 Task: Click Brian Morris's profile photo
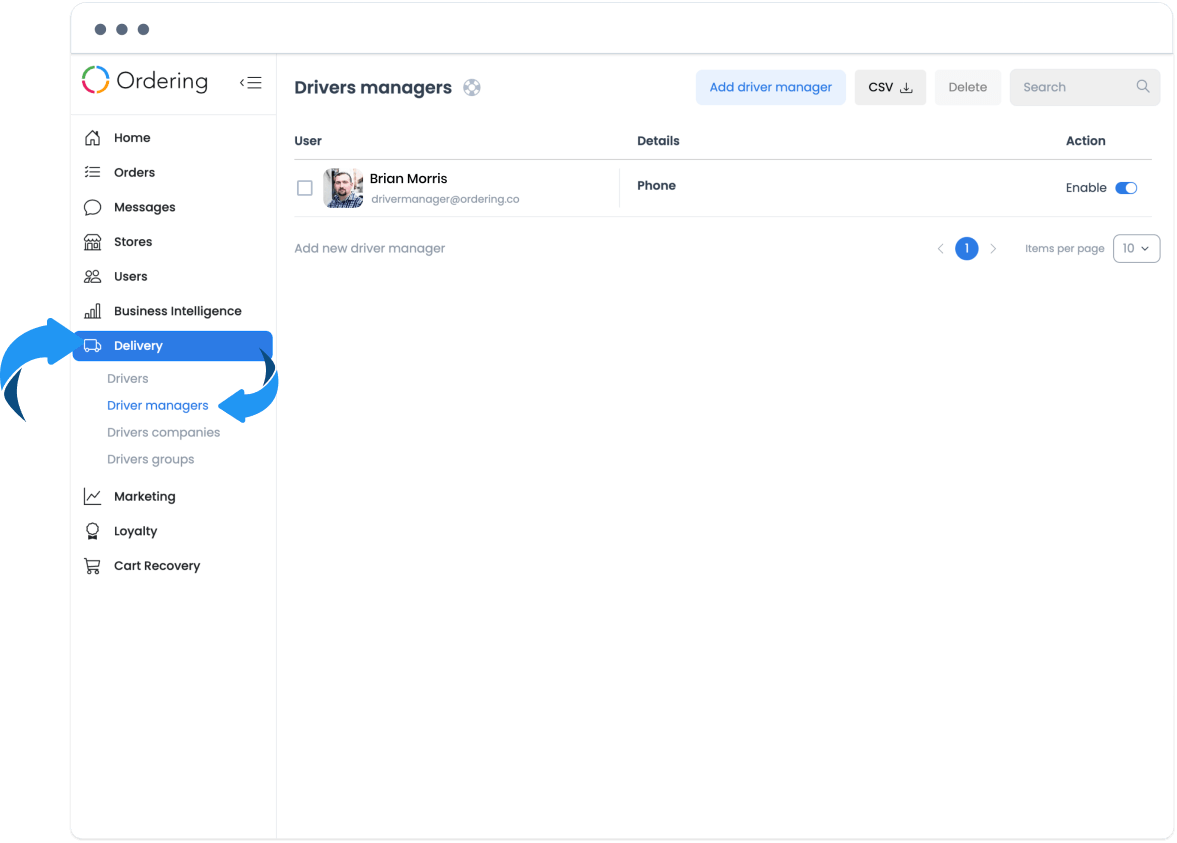point(343,188)
